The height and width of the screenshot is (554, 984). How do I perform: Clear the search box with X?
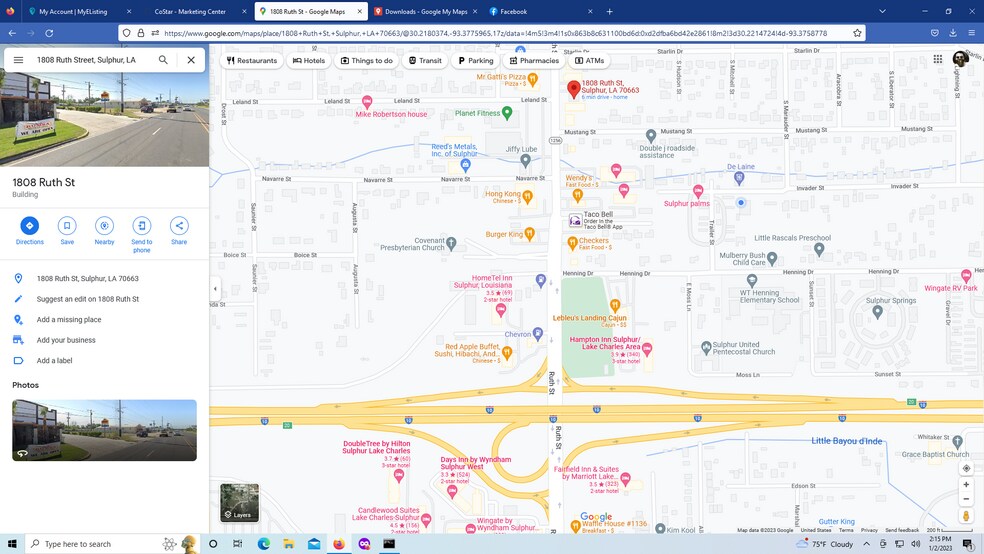click(191, 60)
